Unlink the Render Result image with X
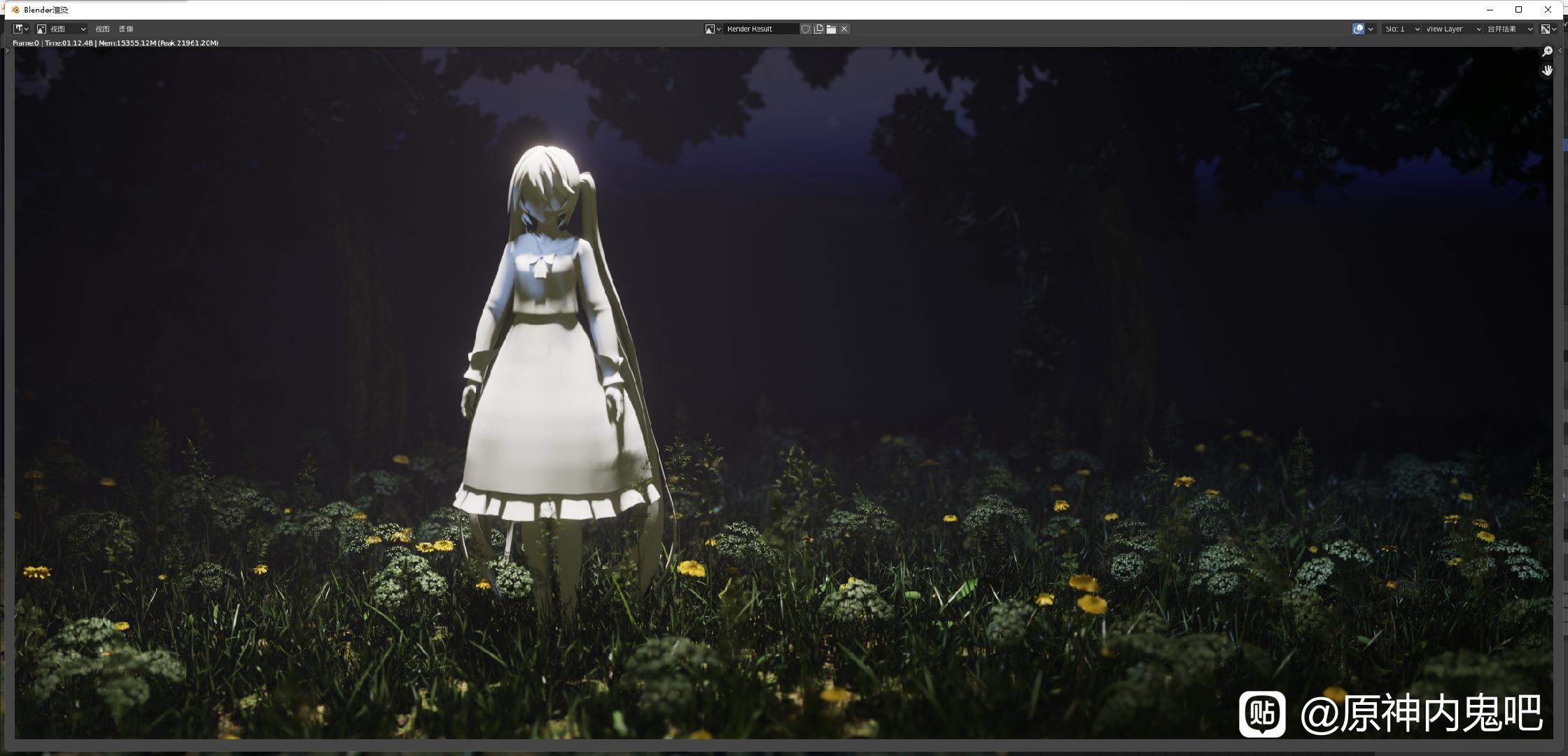The image size is (1568, 756). 844,29
